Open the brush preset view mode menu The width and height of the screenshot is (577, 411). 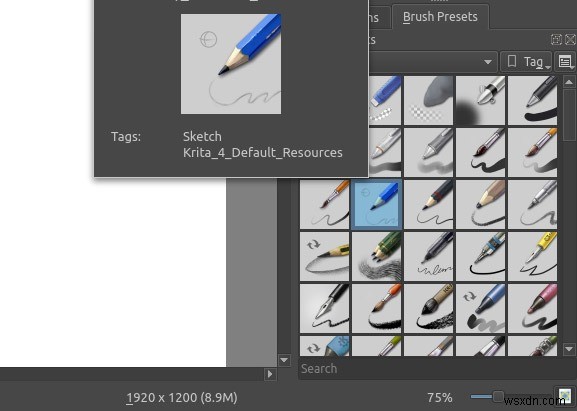565,61
